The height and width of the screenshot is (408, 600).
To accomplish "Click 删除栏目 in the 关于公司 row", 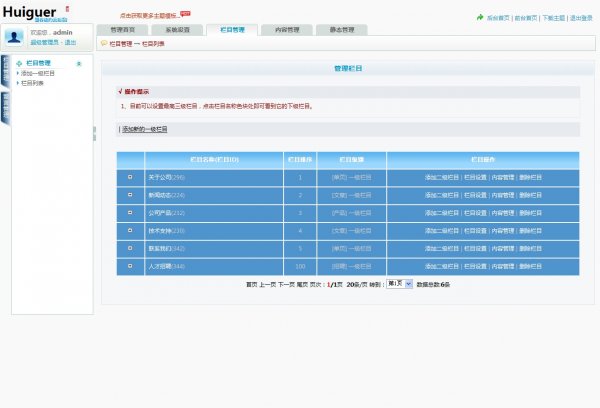I will 530,177.
